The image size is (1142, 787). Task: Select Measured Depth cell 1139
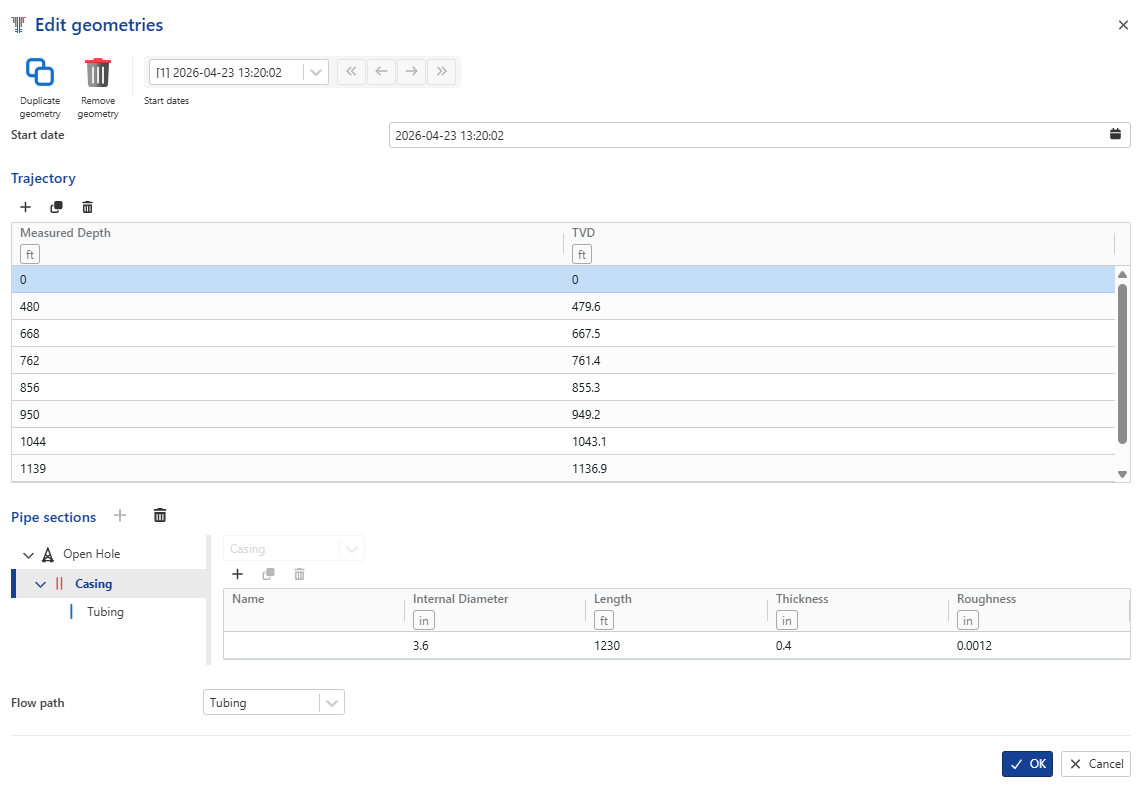[288, 468]
